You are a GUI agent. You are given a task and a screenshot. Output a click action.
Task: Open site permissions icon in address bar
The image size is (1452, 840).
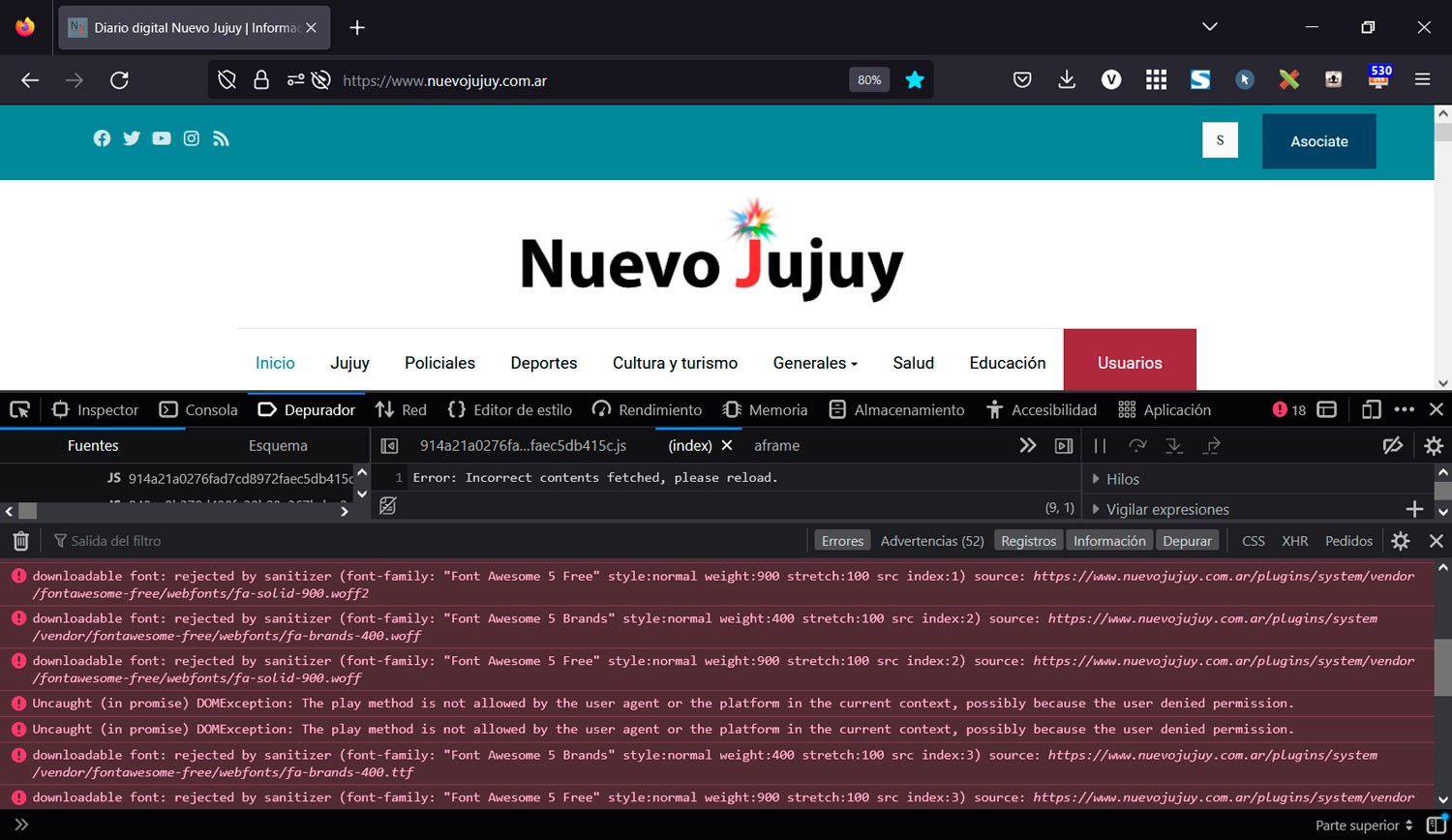tap(295, 80)
